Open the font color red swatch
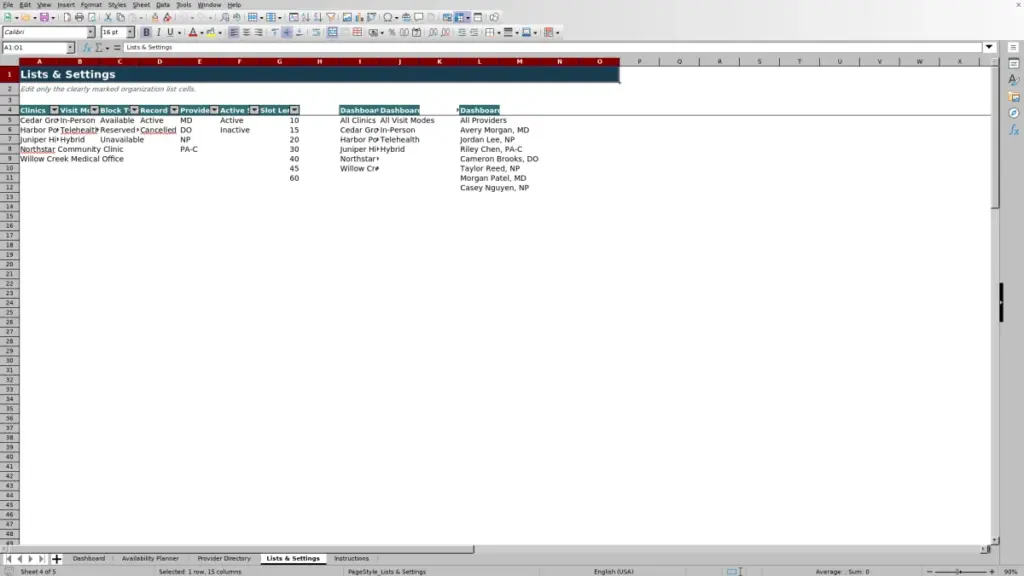The image size is (1024, 576). coord(193,33)
